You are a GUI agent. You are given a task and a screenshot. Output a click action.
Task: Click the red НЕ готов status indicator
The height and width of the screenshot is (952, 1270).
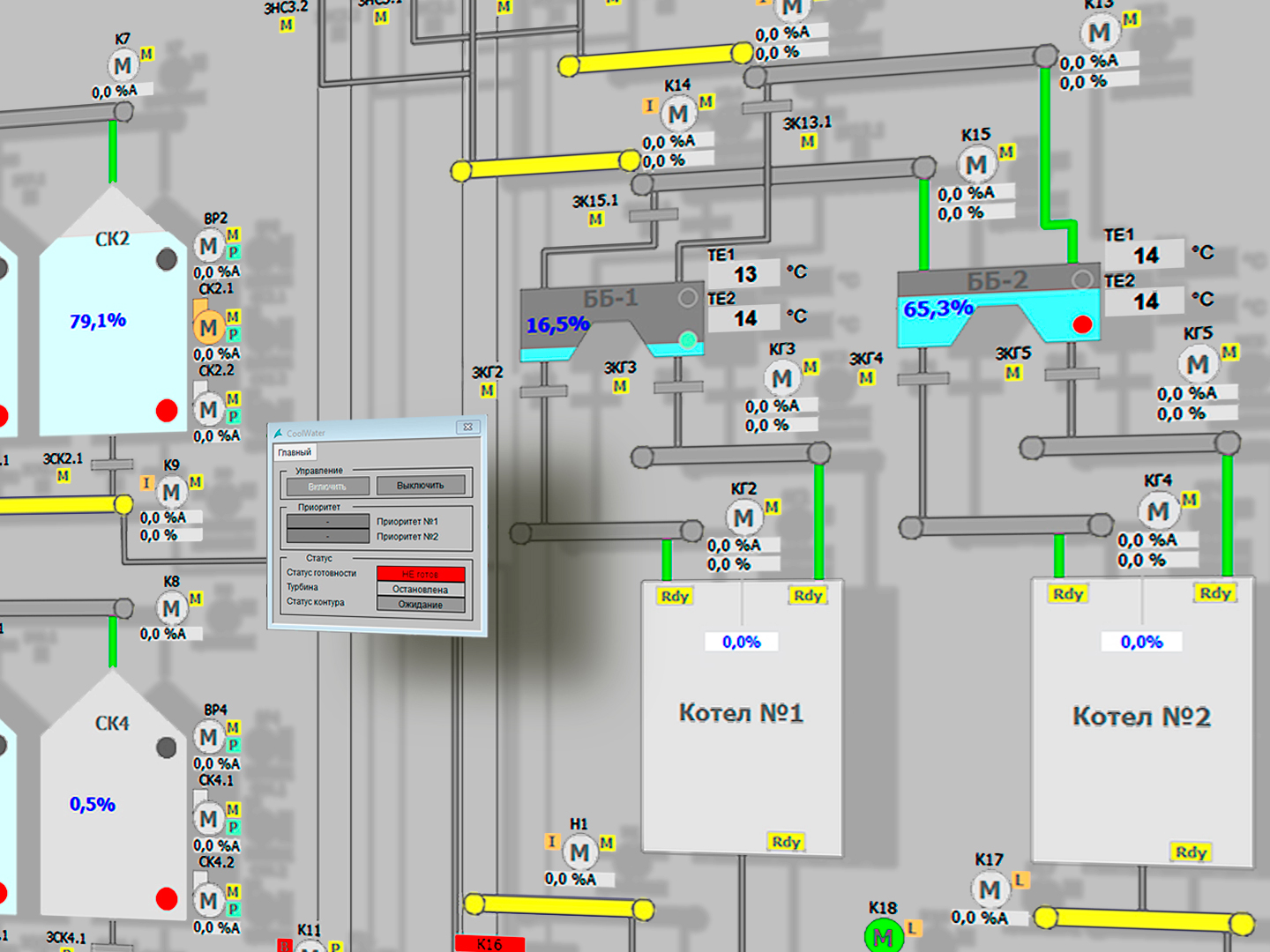[420, 574]
